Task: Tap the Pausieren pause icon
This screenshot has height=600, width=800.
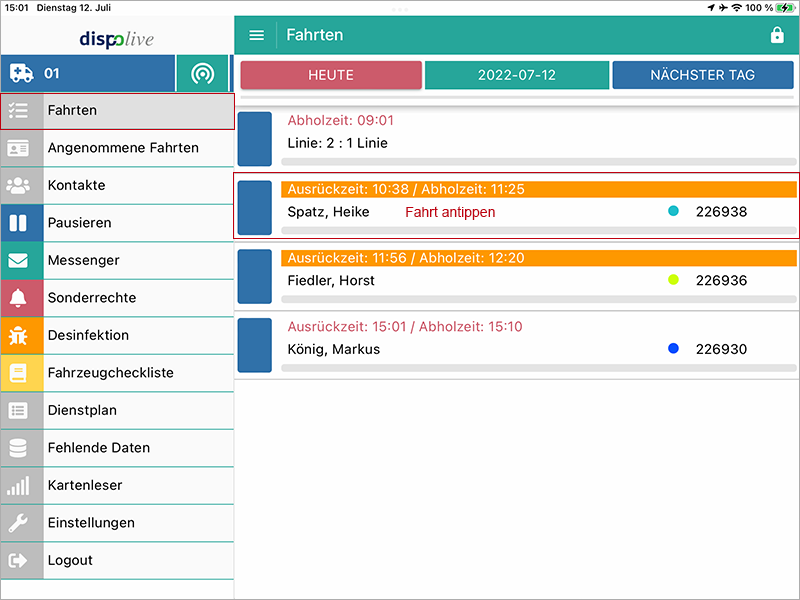Action: pyautogui.click(x=18, y=223)
